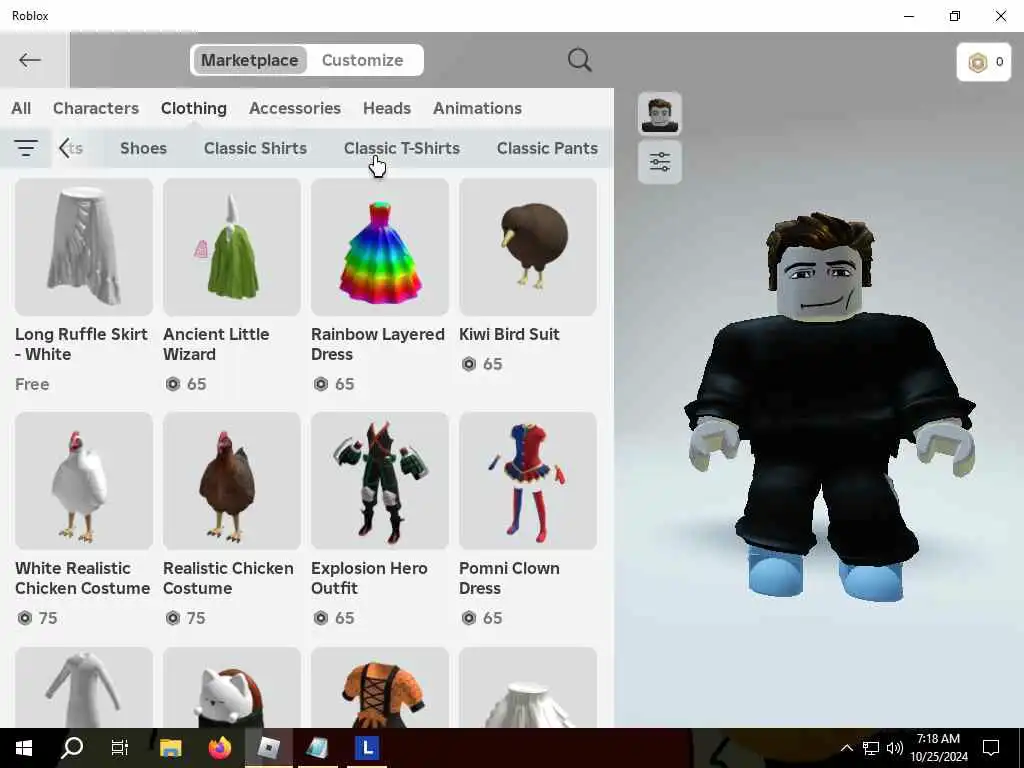
Task: Open the Rainbow Layered Dress thumbnail
Action: 380,247
